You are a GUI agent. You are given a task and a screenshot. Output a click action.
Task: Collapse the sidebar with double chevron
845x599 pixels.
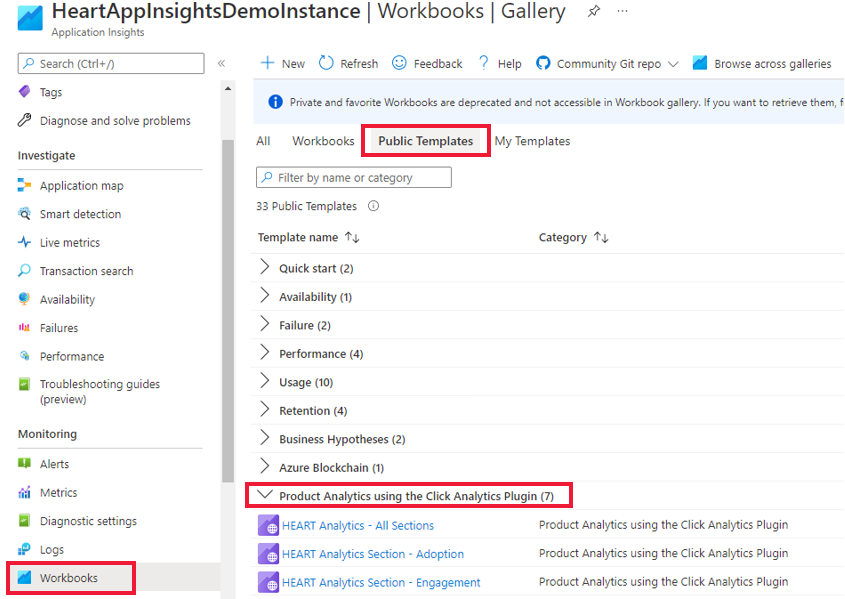point(221,64)
